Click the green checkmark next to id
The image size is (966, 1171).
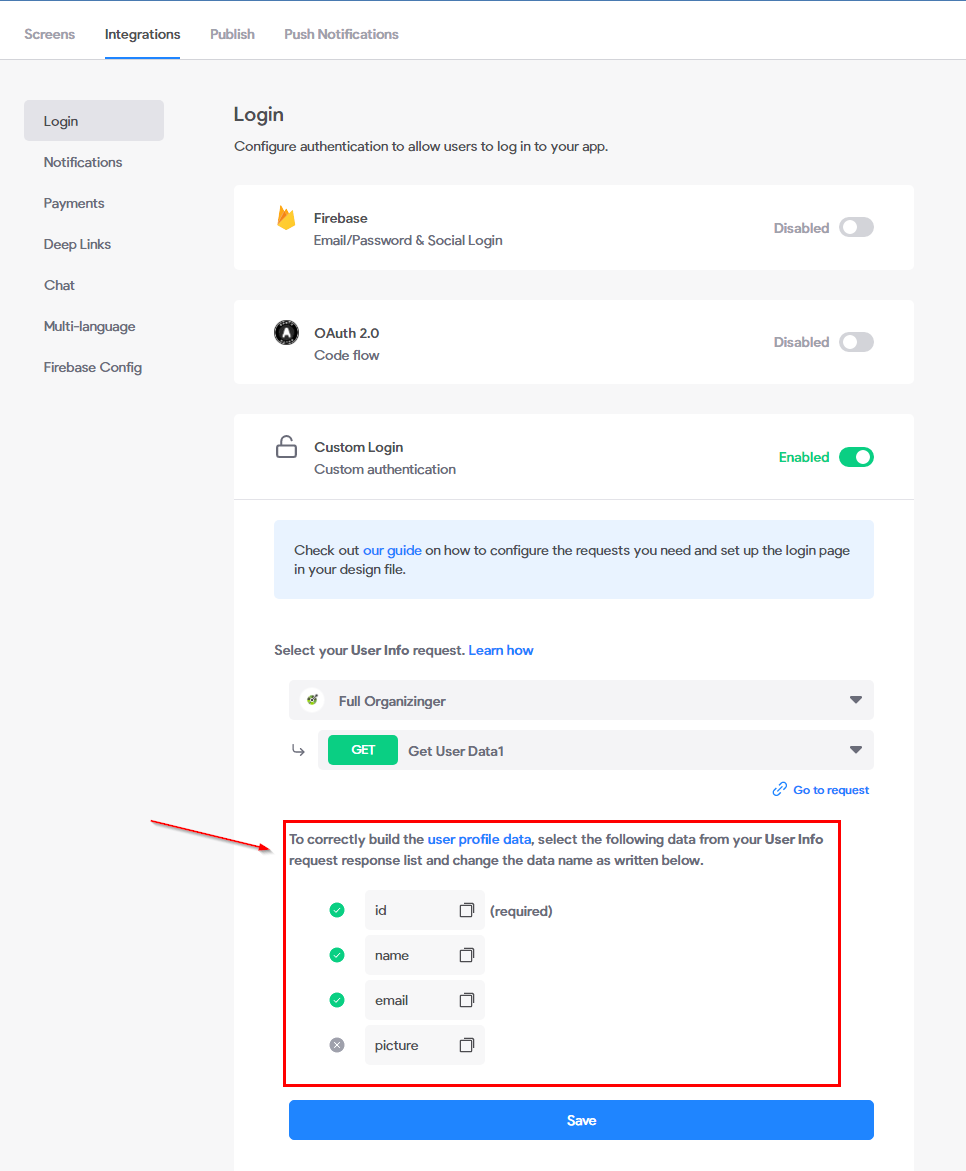pos(337,910)
